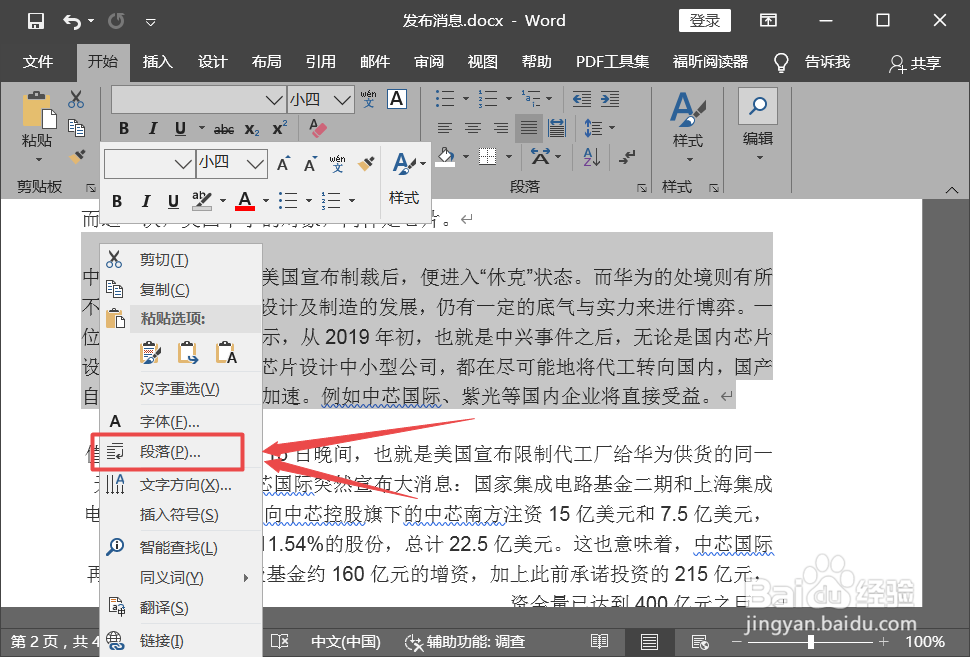The height and width of the screenshot is (657, 970).
Task: Toggle Bold in the mini toolbar
Action: (x=117, y=201)
